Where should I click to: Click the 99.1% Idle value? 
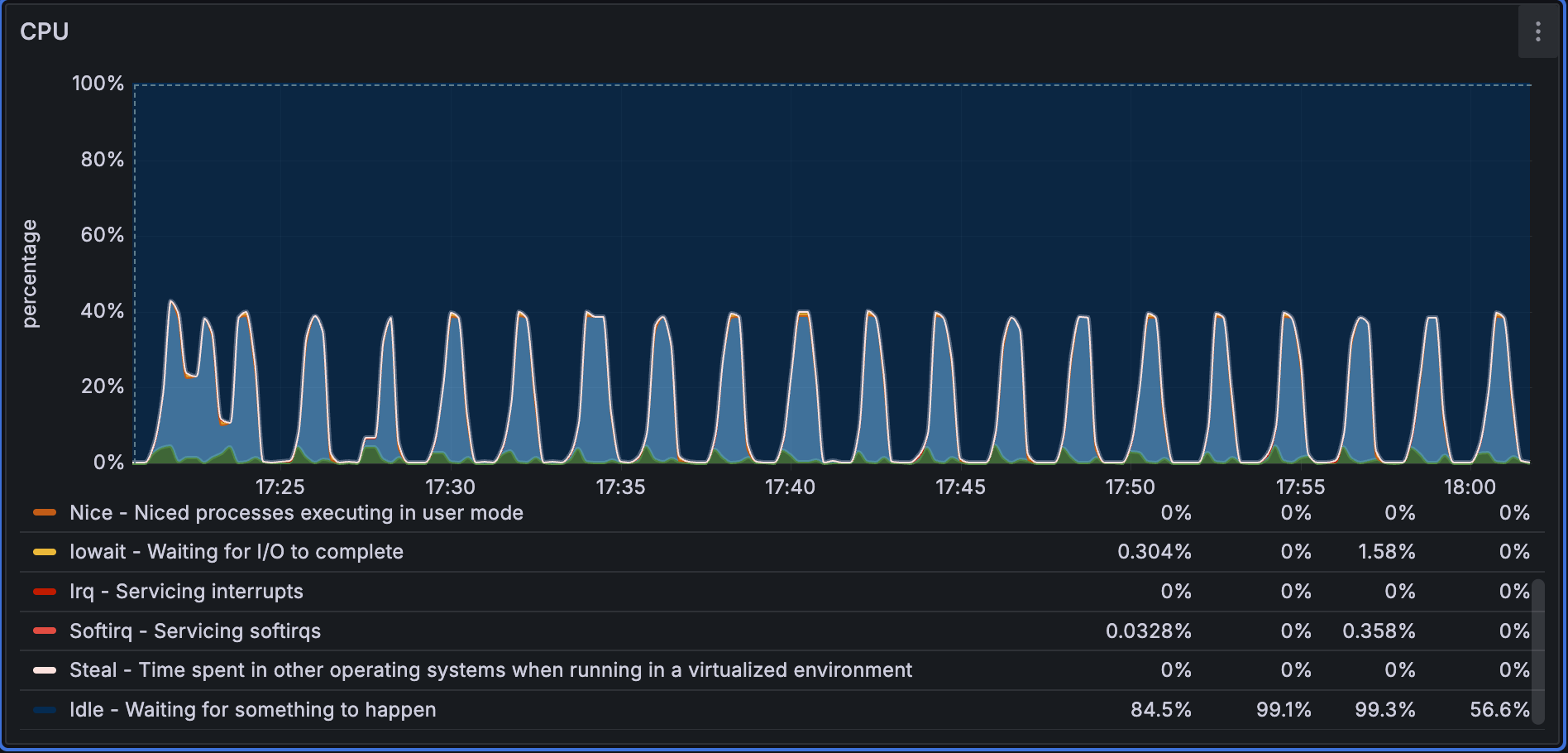(x=1282, y=709)
